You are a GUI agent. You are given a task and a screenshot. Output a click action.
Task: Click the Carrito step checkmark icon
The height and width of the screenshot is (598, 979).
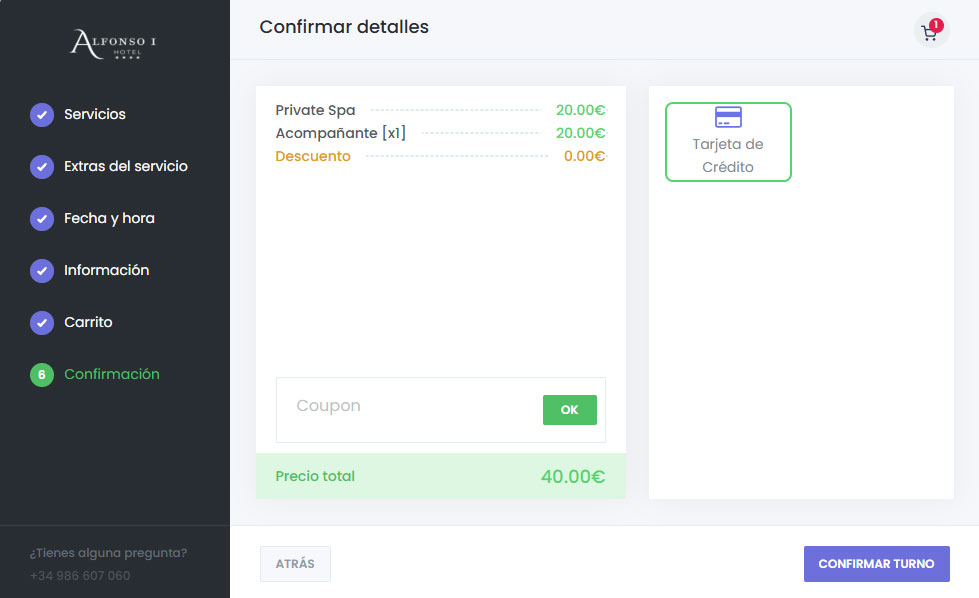pos(42,323)
